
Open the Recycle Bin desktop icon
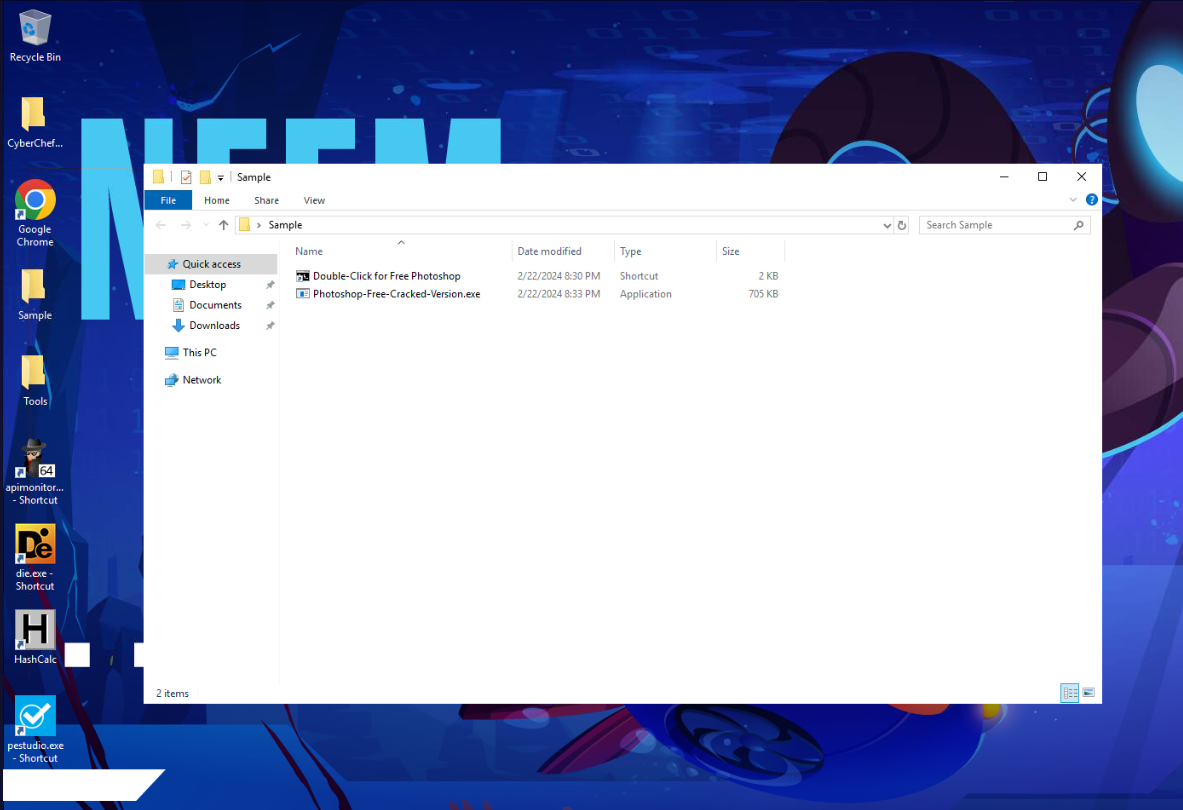35,35
